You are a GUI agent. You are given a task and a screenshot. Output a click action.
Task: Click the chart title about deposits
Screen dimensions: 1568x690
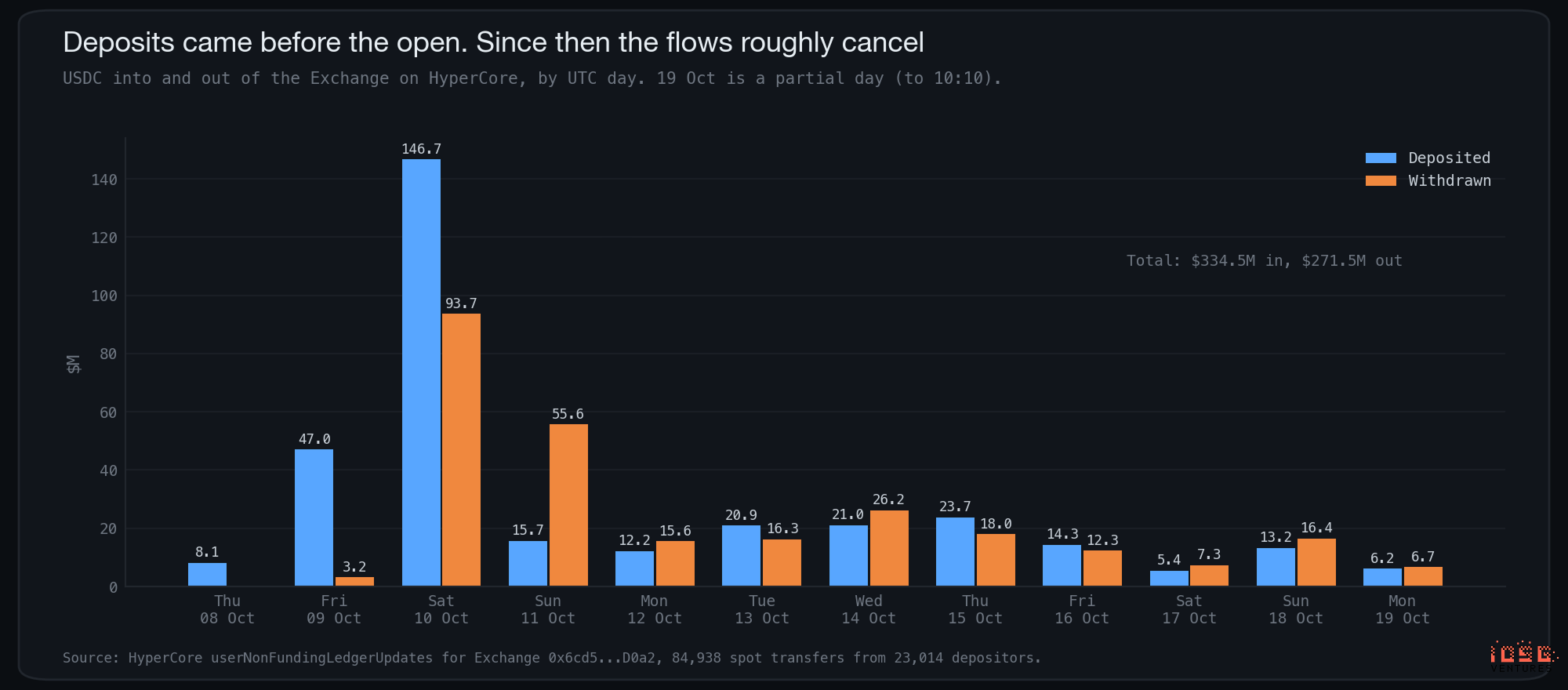(493, 42)
